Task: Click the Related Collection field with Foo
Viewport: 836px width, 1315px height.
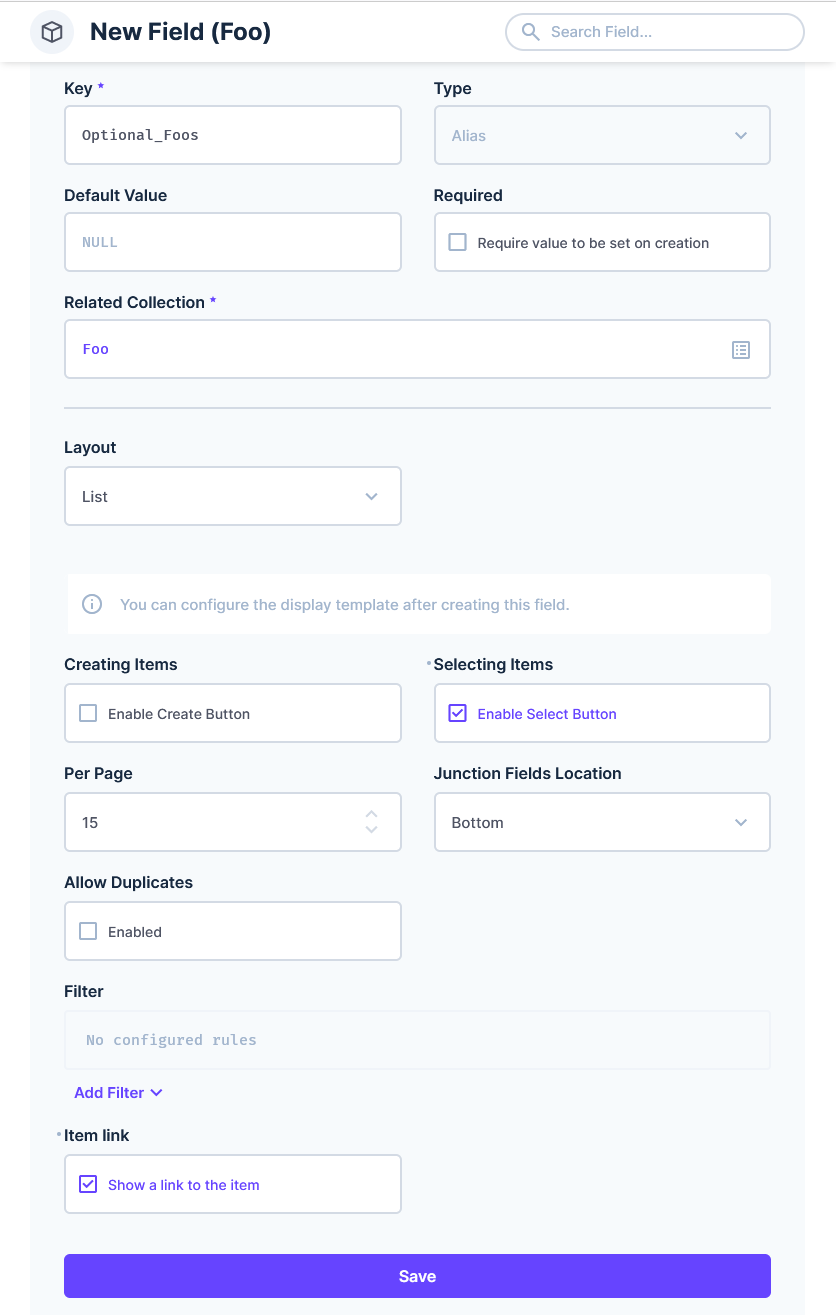Action: coord(400,349)
